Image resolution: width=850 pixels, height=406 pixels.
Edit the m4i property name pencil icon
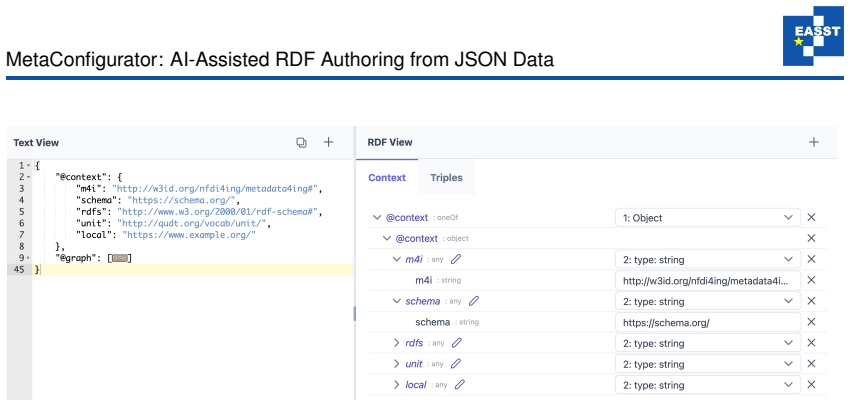pos(456,259)
